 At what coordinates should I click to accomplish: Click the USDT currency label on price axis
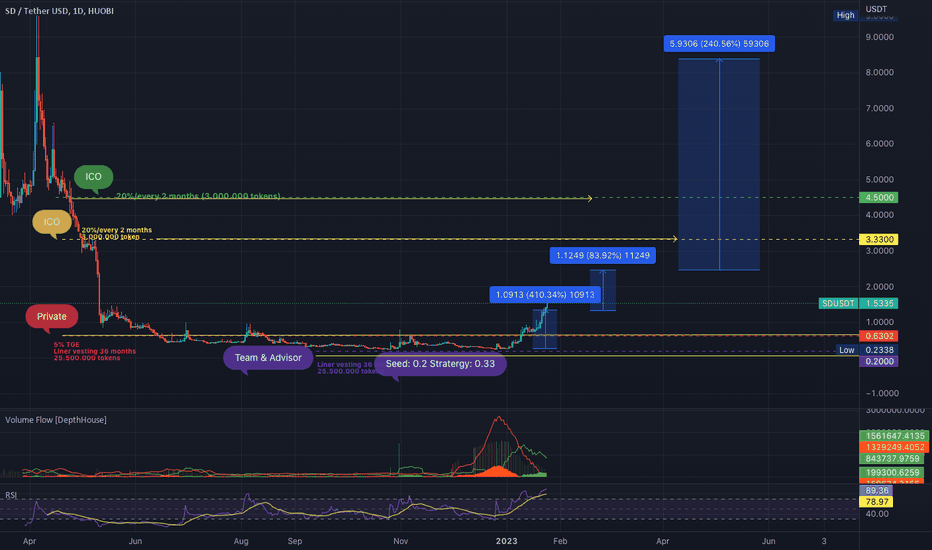pos(876,9)
